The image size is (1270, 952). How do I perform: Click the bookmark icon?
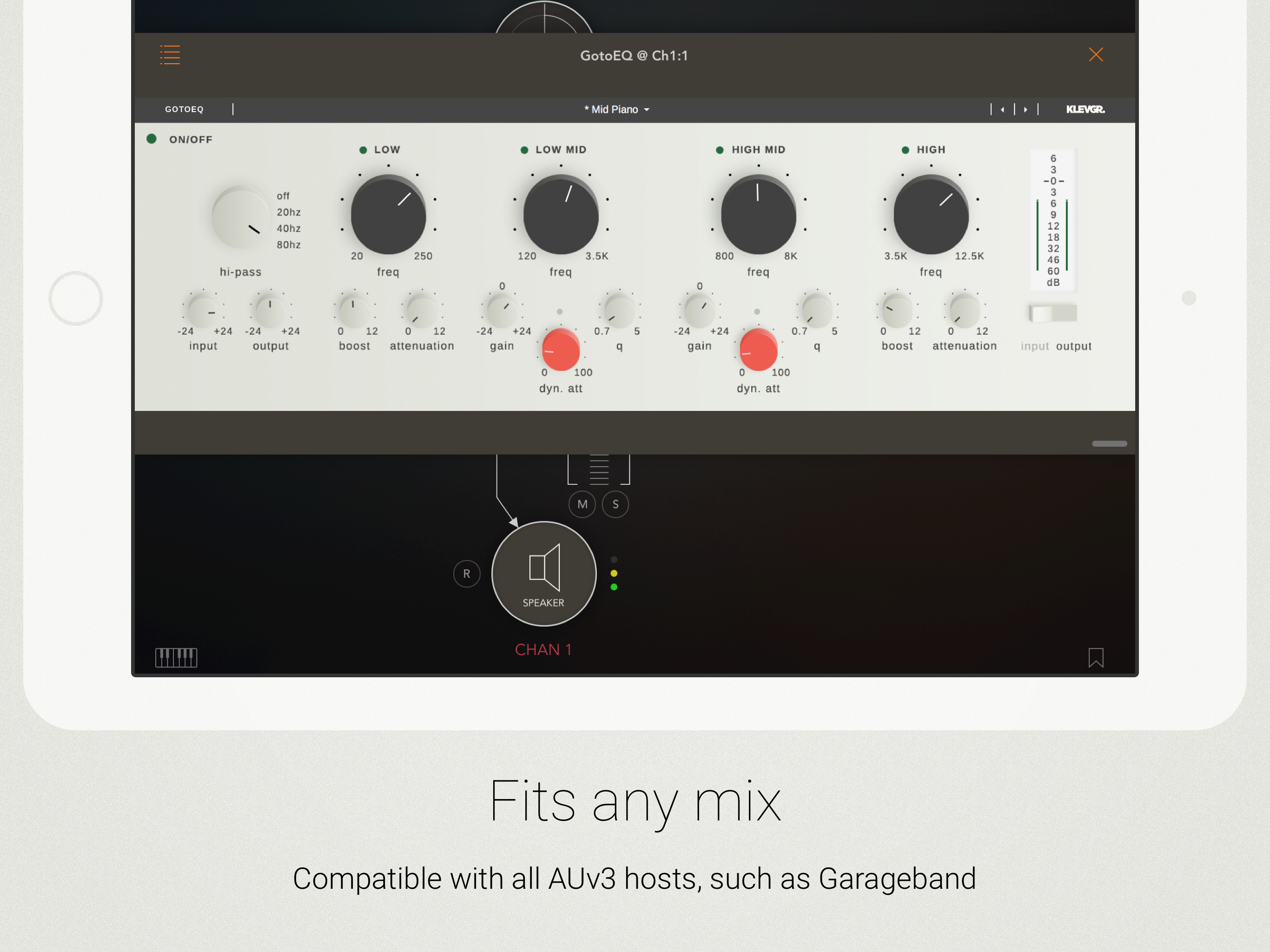click(1096, 657)
